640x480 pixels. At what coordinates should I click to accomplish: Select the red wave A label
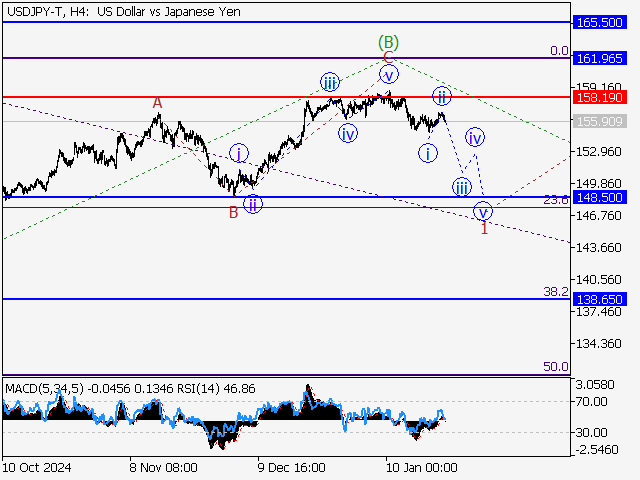tap(157, 102)
